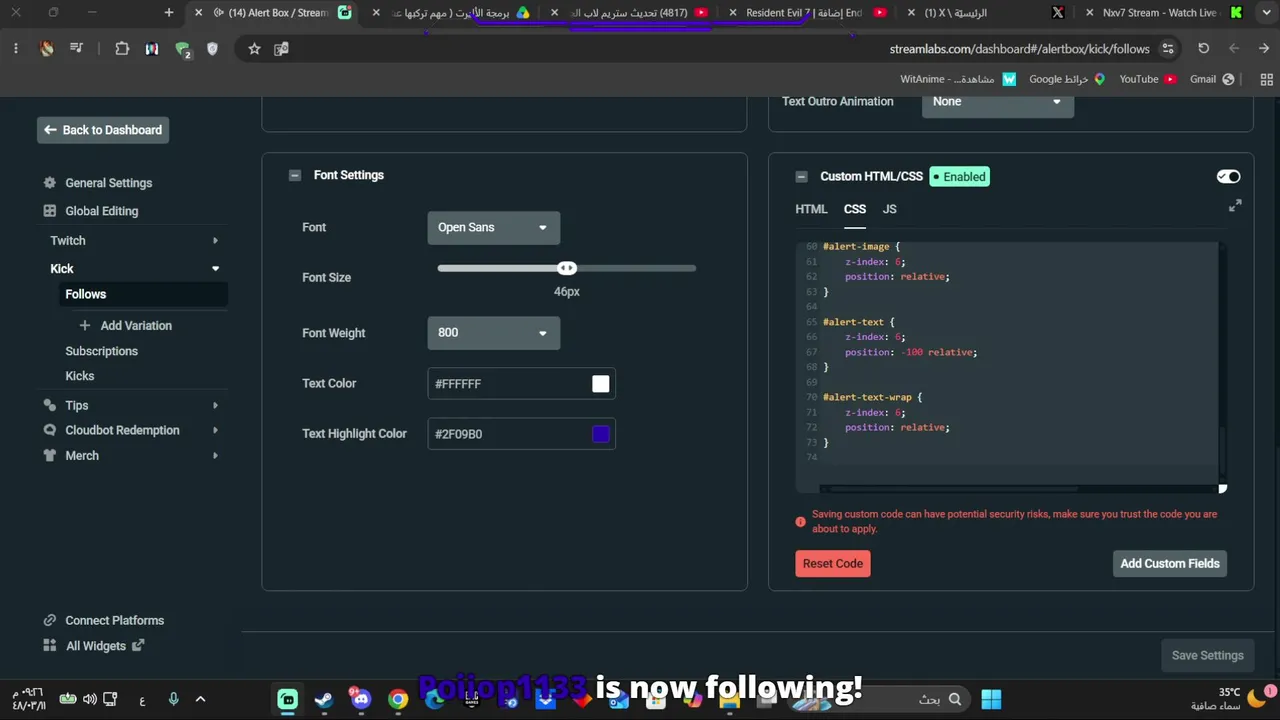Click the Back to Dashboard button
Image resolution: width=1280 pixels, height=720 pixels.
(103, 130)
